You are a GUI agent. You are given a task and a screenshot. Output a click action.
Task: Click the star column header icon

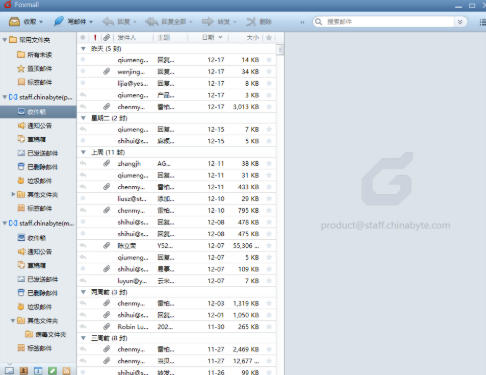pyautogui.click(x=269, y=37)
